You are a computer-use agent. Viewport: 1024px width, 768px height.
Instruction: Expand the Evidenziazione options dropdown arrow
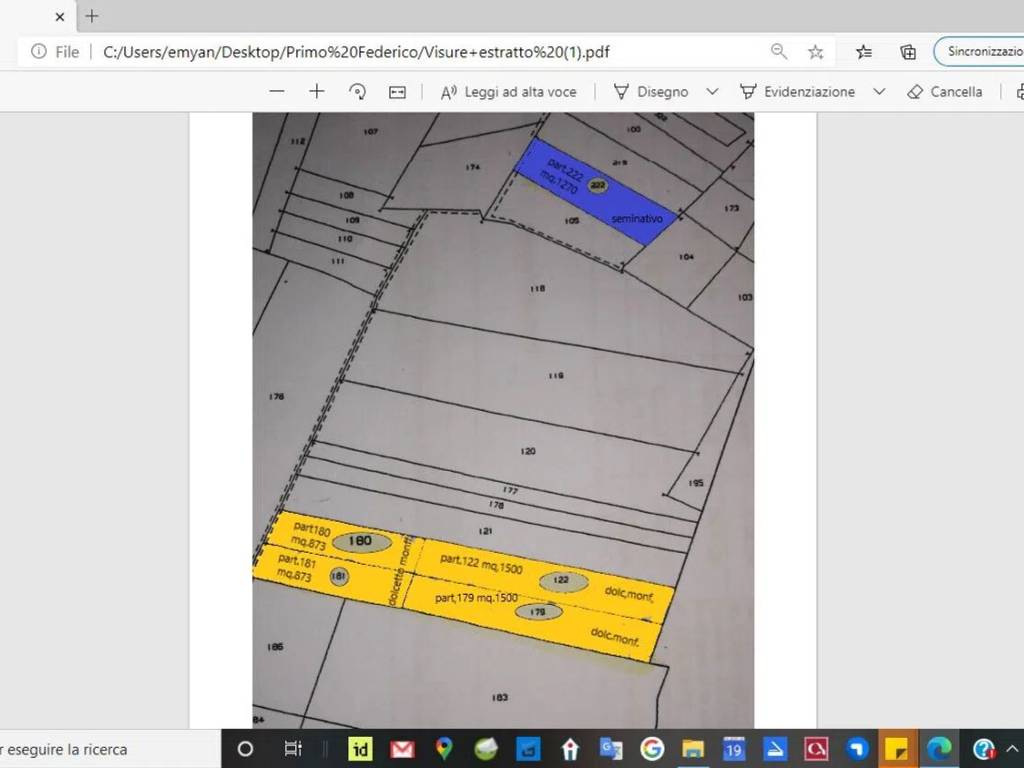[879, 91]
